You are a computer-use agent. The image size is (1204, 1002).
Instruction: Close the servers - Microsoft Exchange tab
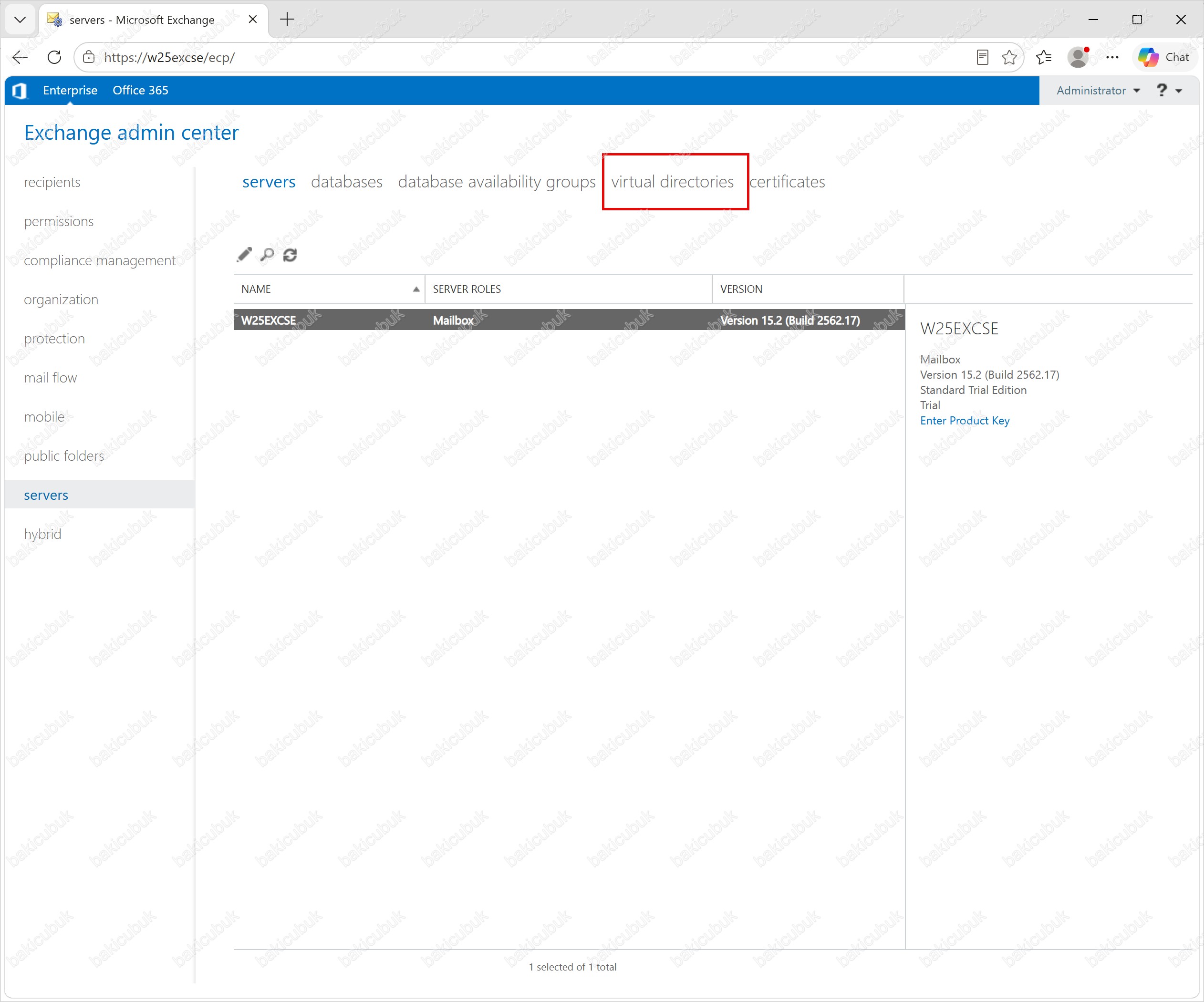click(x=252, y=20)
